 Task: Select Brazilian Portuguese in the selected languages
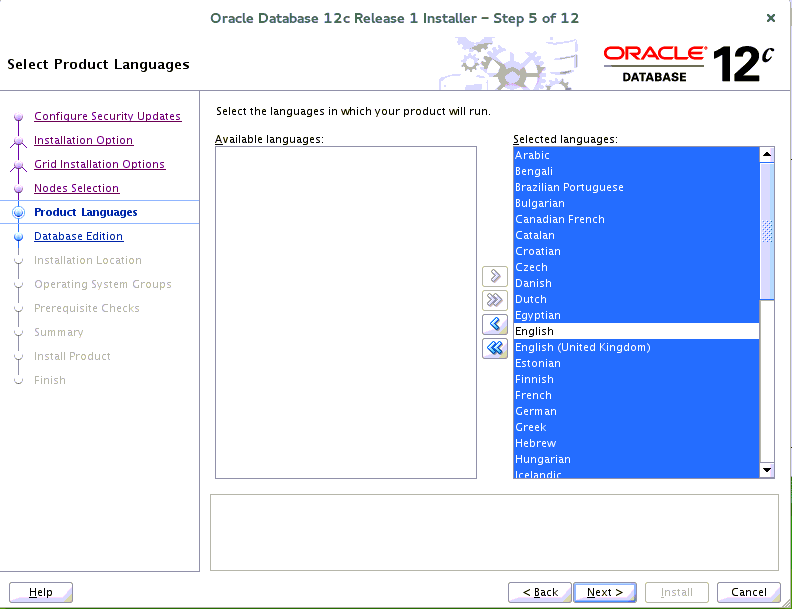click(x=569, y=187)
